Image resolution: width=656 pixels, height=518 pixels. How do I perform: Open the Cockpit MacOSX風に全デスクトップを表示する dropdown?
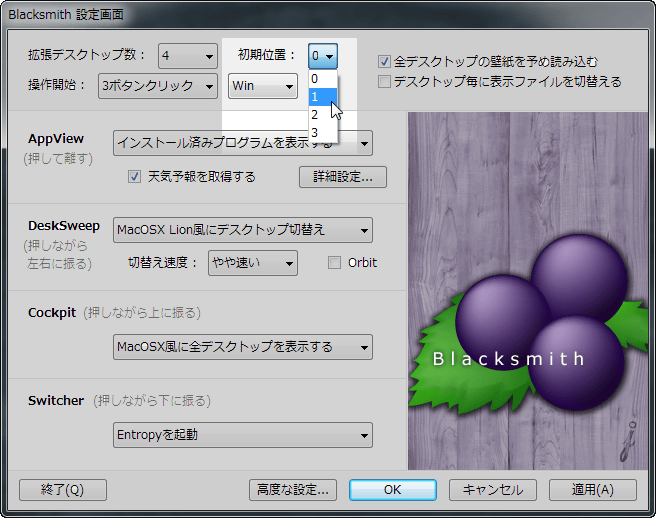pos(243,347)
